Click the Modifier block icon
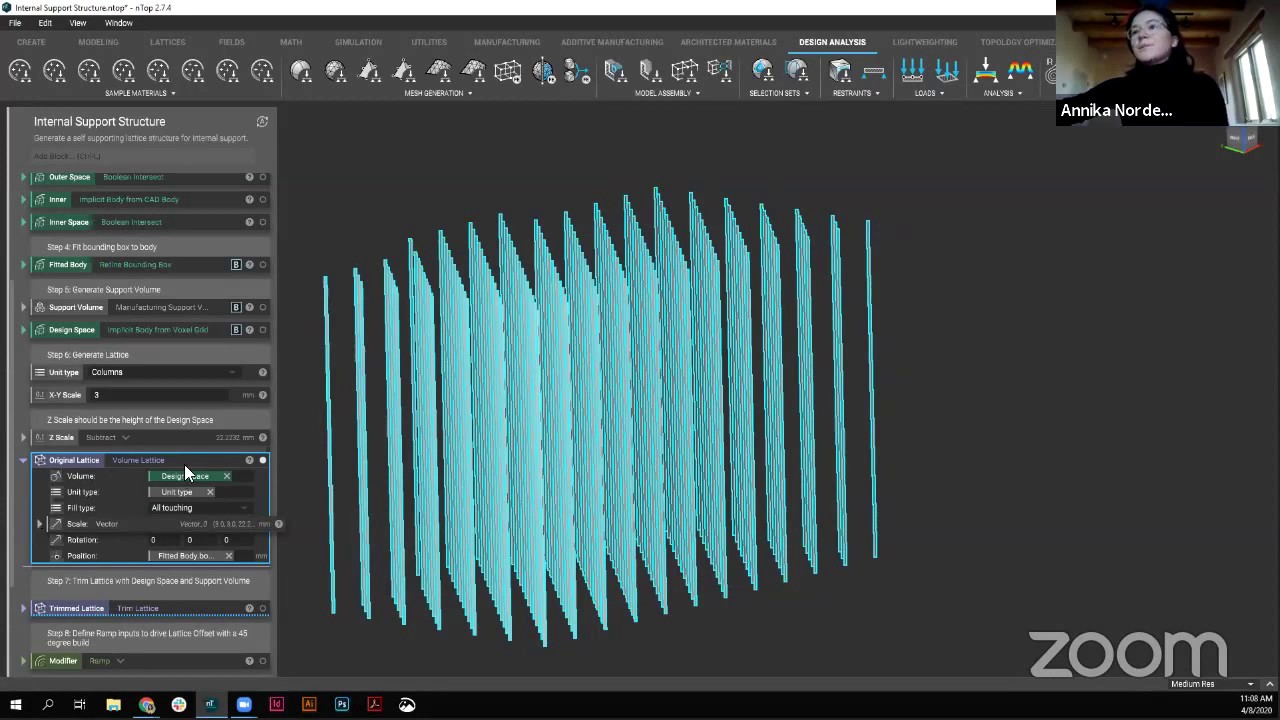Screen dimensions: 1280x720 pos(40,661)
